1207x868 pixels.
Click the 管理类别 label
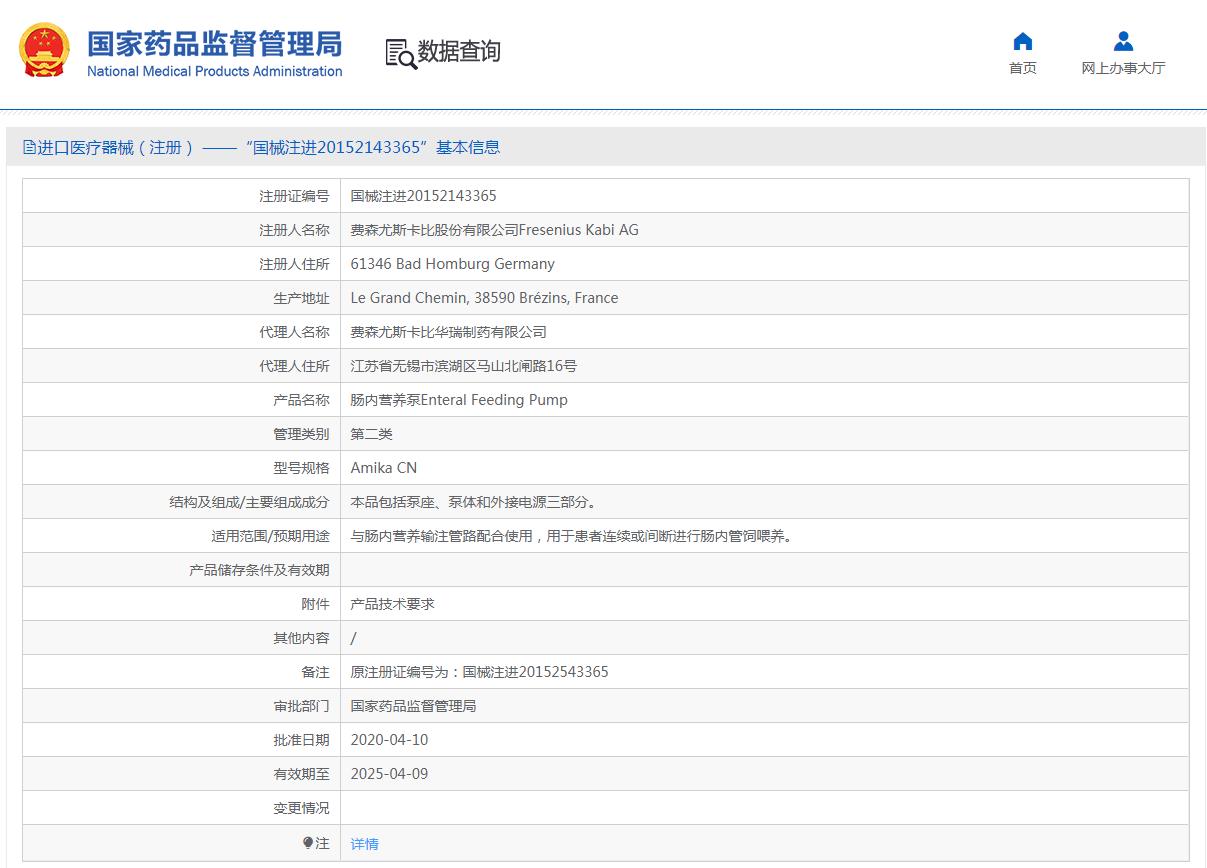(x=301, y=434)
